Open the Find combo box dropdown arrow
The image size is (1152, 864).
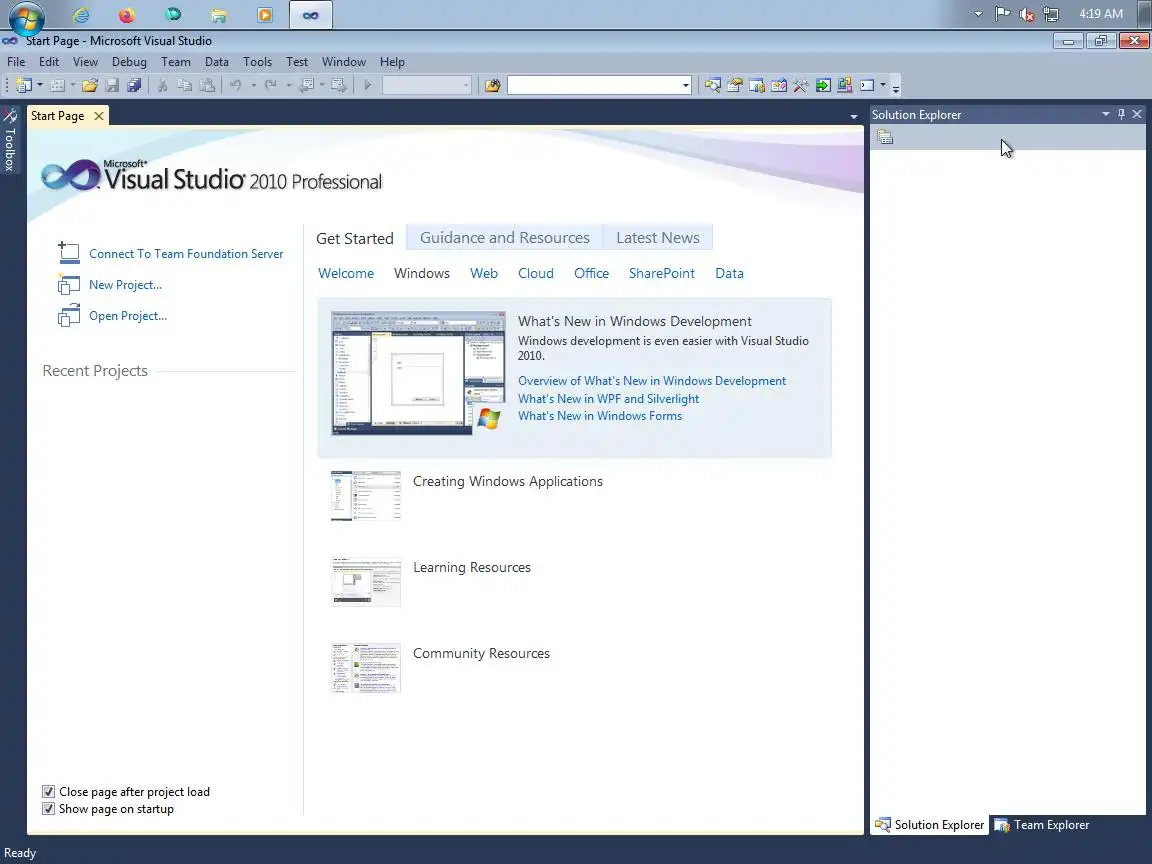(x=685, y=85)
